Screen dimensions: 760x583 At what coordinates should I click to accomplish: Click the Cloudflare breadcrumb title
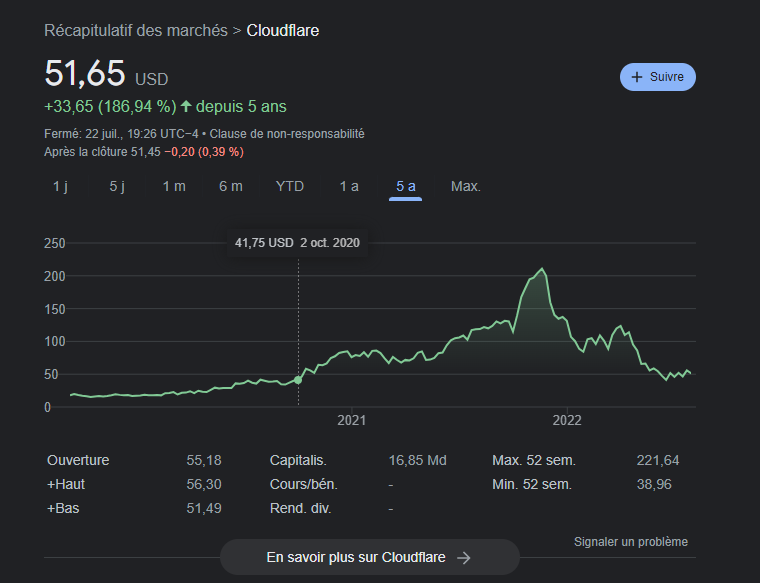[x=283, y=31]
